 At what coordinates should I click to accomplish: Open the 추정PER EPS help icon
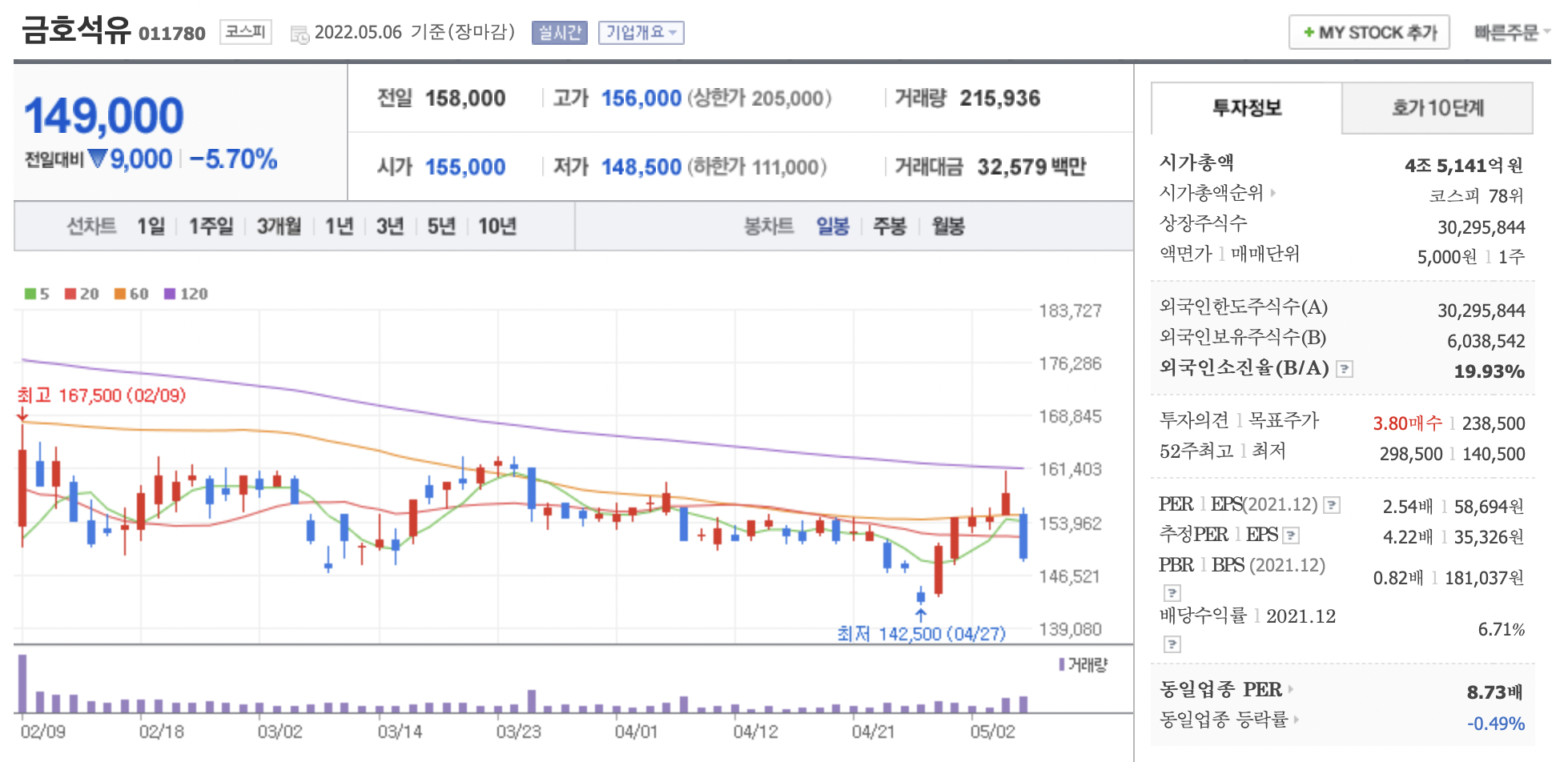click(x=1291, y=535)
